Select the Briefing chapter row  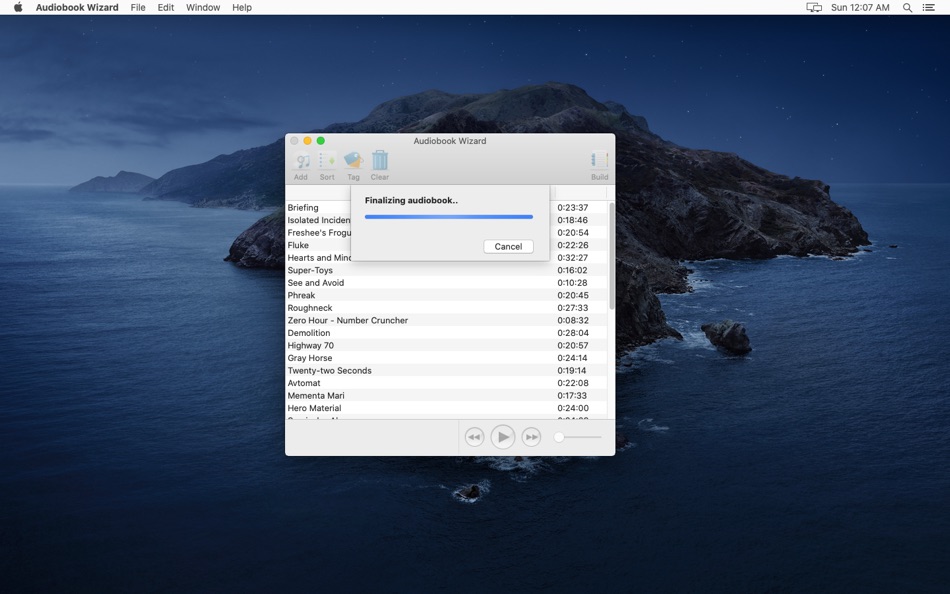point(447,207)
